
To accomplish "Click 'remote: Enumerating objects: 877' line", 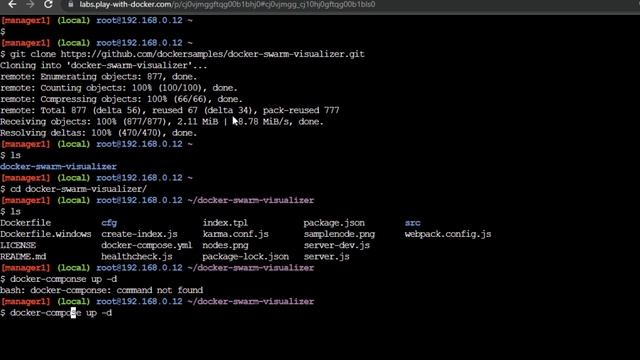I will tap(98, 77).
